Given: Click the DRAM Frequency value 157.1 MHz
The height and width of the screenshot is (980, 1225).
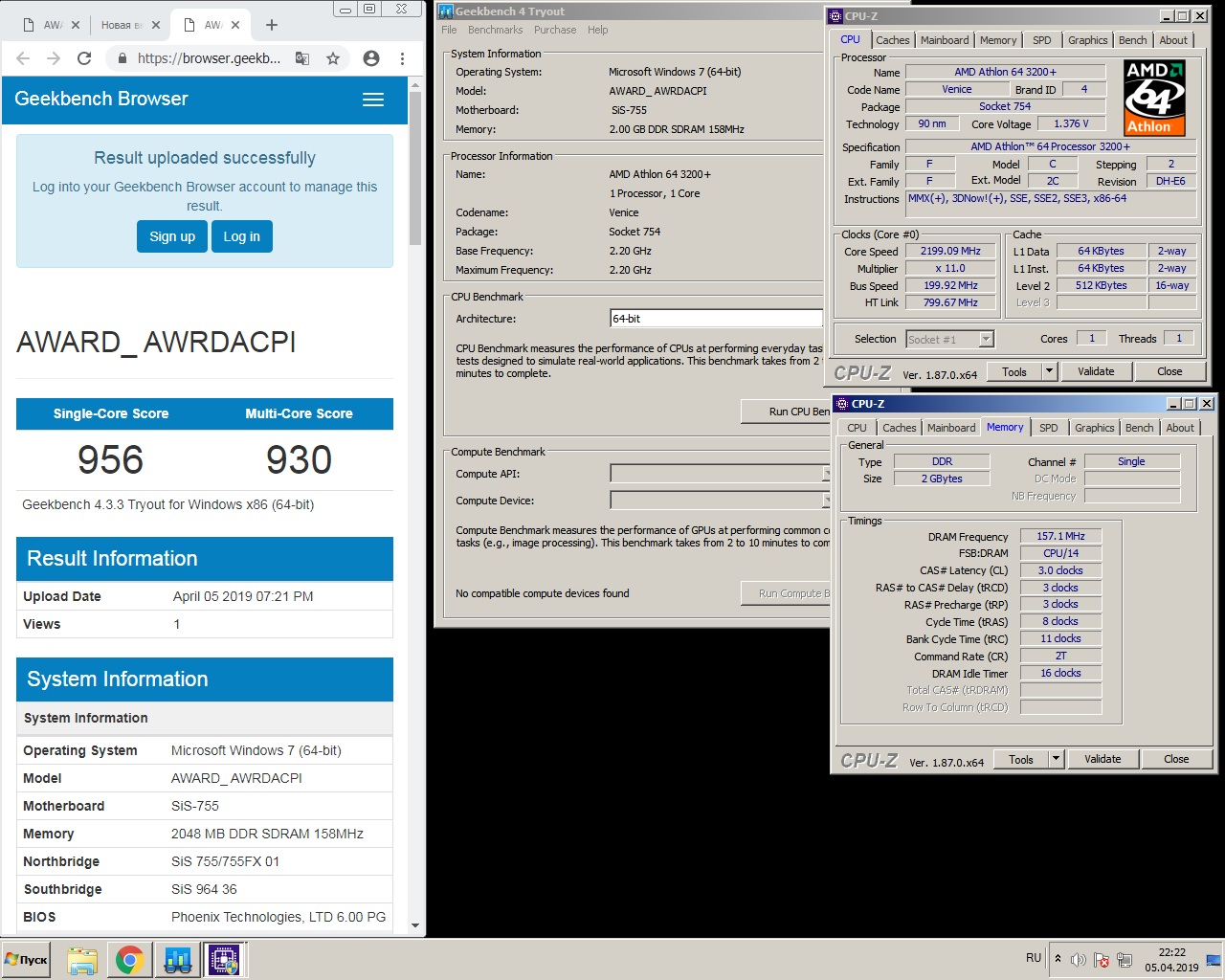Looking at the screenshot, I should click(1060, 536).
